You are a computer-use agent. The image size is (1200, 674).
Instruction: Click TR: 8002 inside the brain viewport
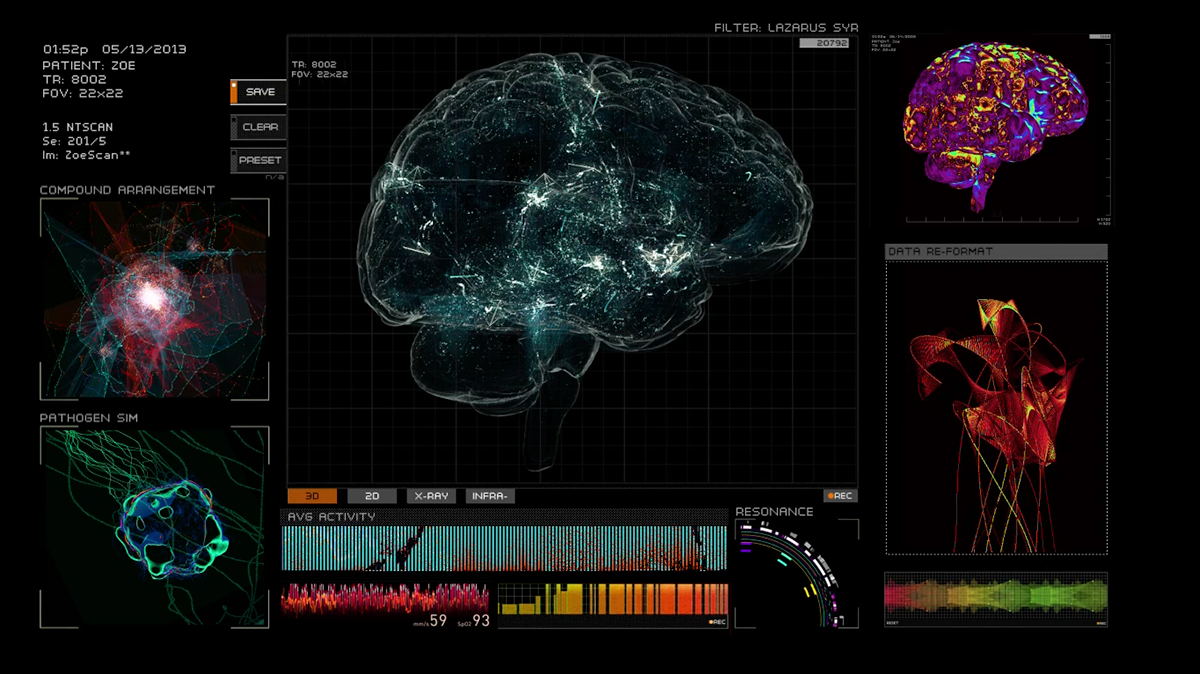(314, 64)
